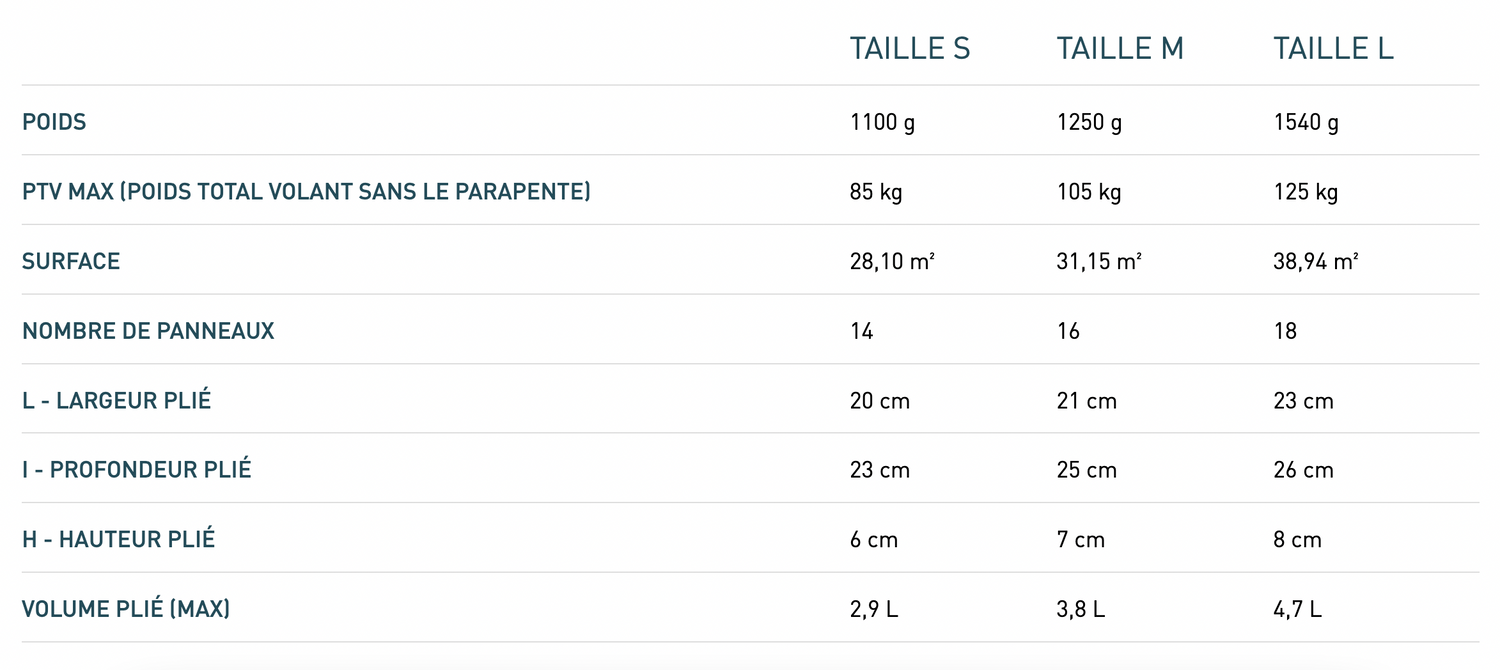Select the 2,9 L folded volume value

874,608
